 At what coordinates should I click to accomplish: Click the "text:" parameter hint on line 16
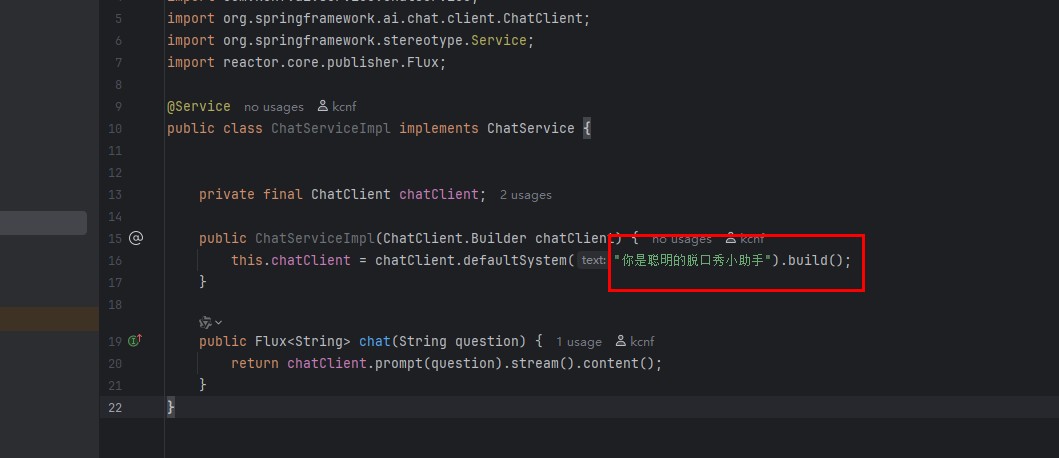pyautogui.click(x=593, y=260)
